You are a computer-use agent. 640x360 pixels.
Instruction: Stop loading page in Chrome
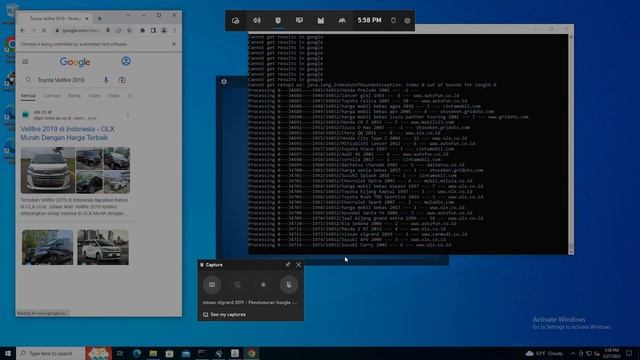(44, 30)
